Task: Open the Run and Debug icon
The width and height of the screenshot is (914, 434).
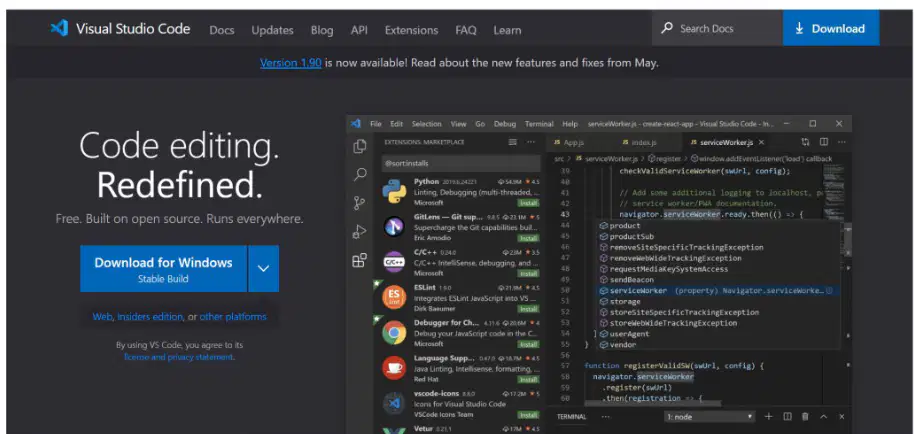Action: click(x=360, y=231)
